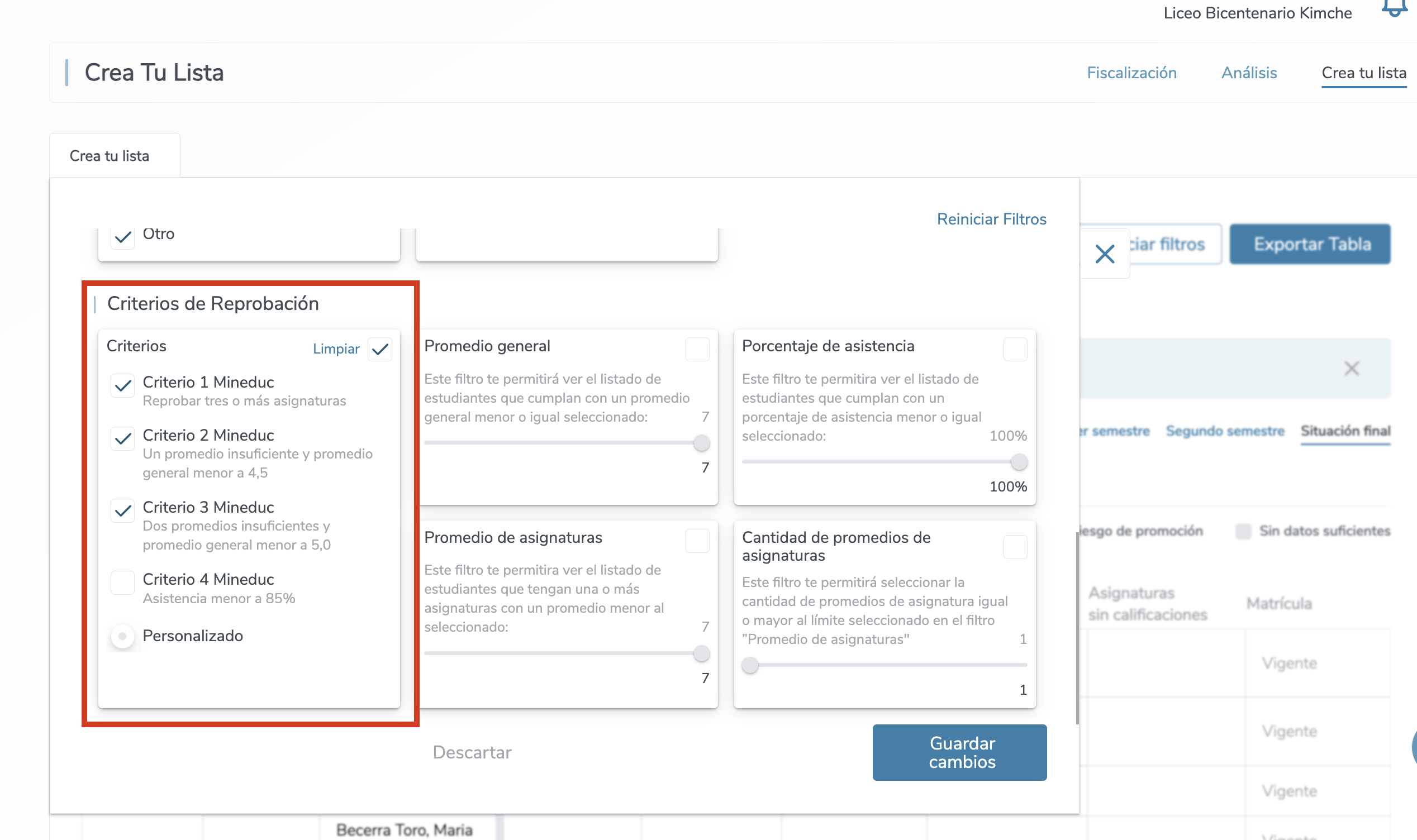Dismiss the light blue banner
Screen dimensions: 1417x840
pos(1351,369)
